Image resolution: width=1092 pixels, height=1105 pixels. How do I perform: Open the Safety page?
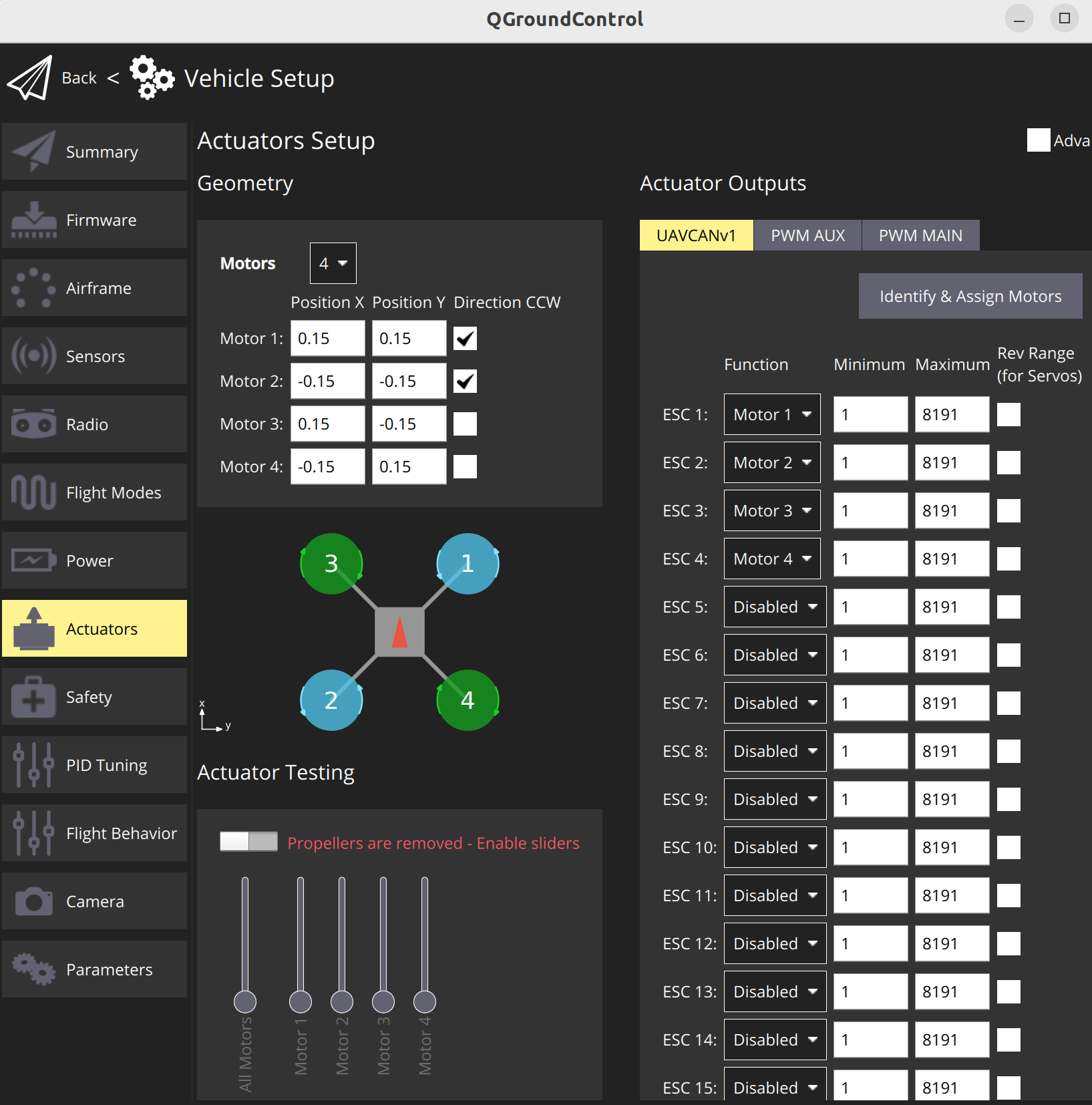click(95, 697)
